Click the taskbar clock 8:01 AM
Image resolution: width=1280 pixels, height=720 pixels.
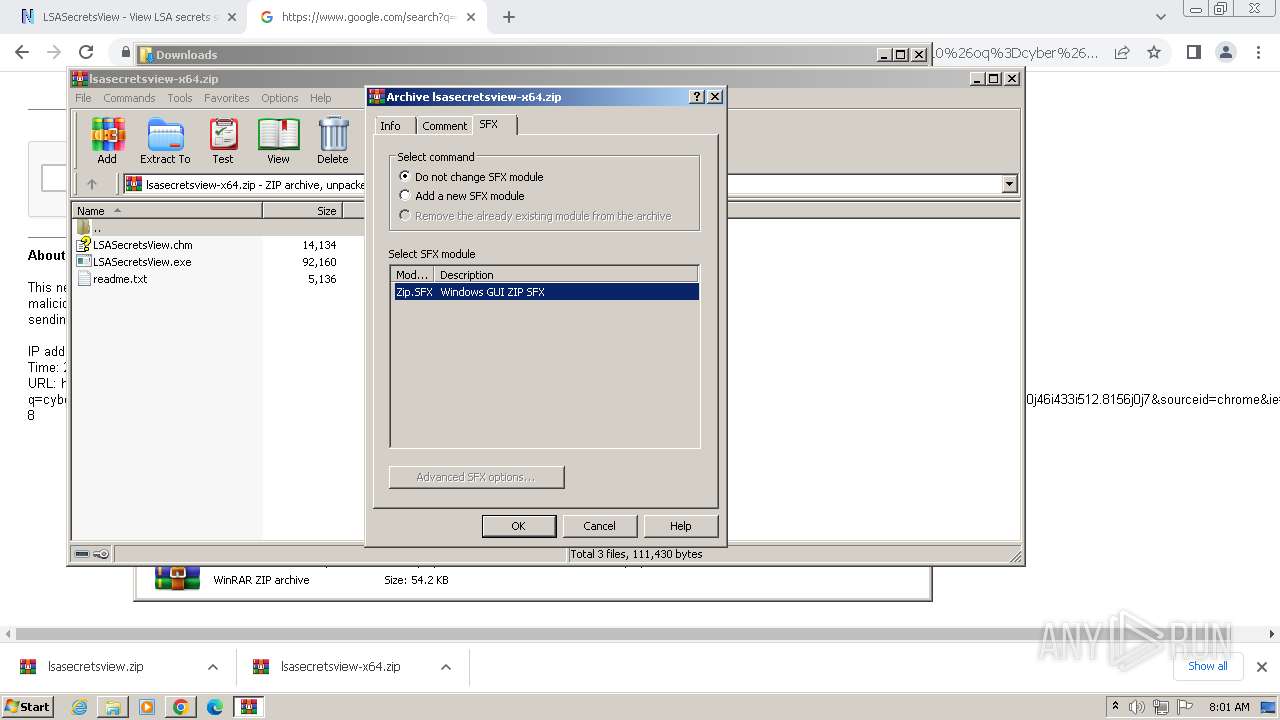click(1229, 707)
